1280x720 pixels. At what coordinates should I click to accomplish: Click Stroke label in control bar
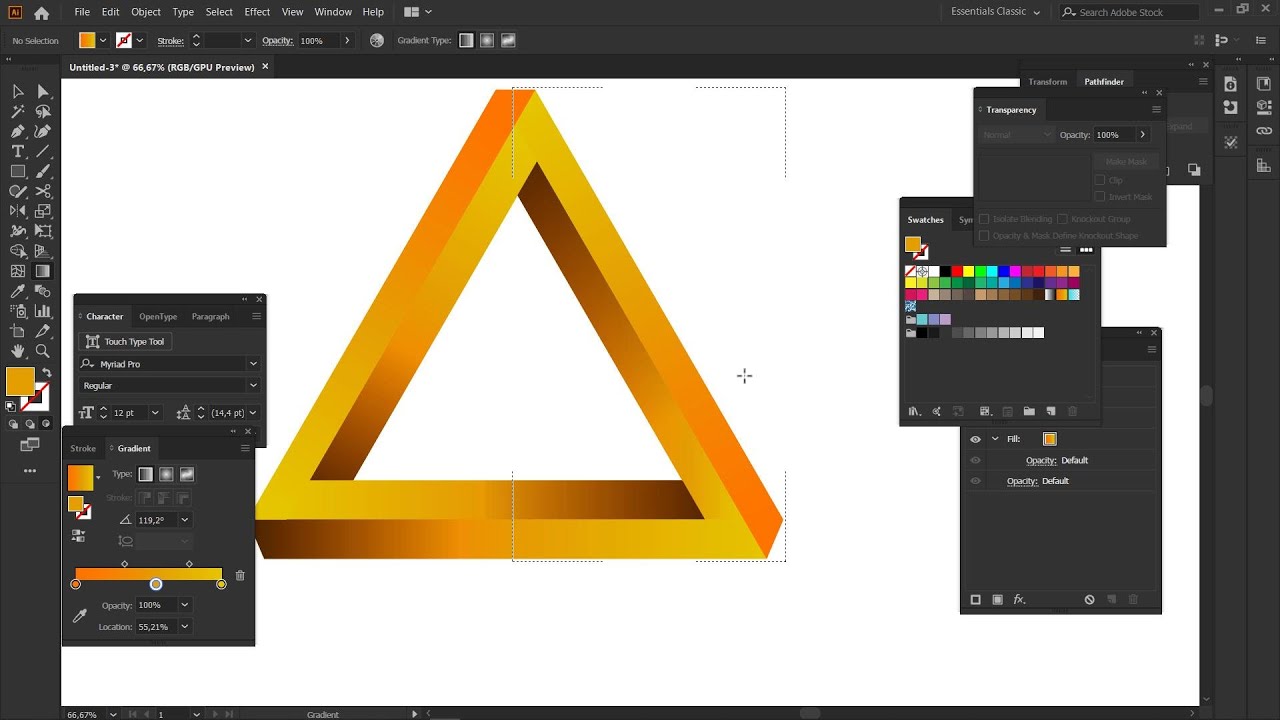[x=171, y=41]
